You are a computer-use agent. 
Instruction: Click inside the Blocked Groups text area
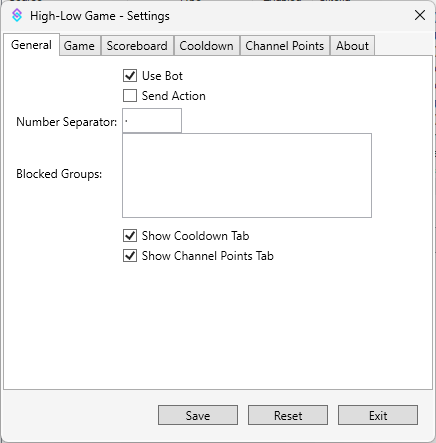click(x=247, y=175)
